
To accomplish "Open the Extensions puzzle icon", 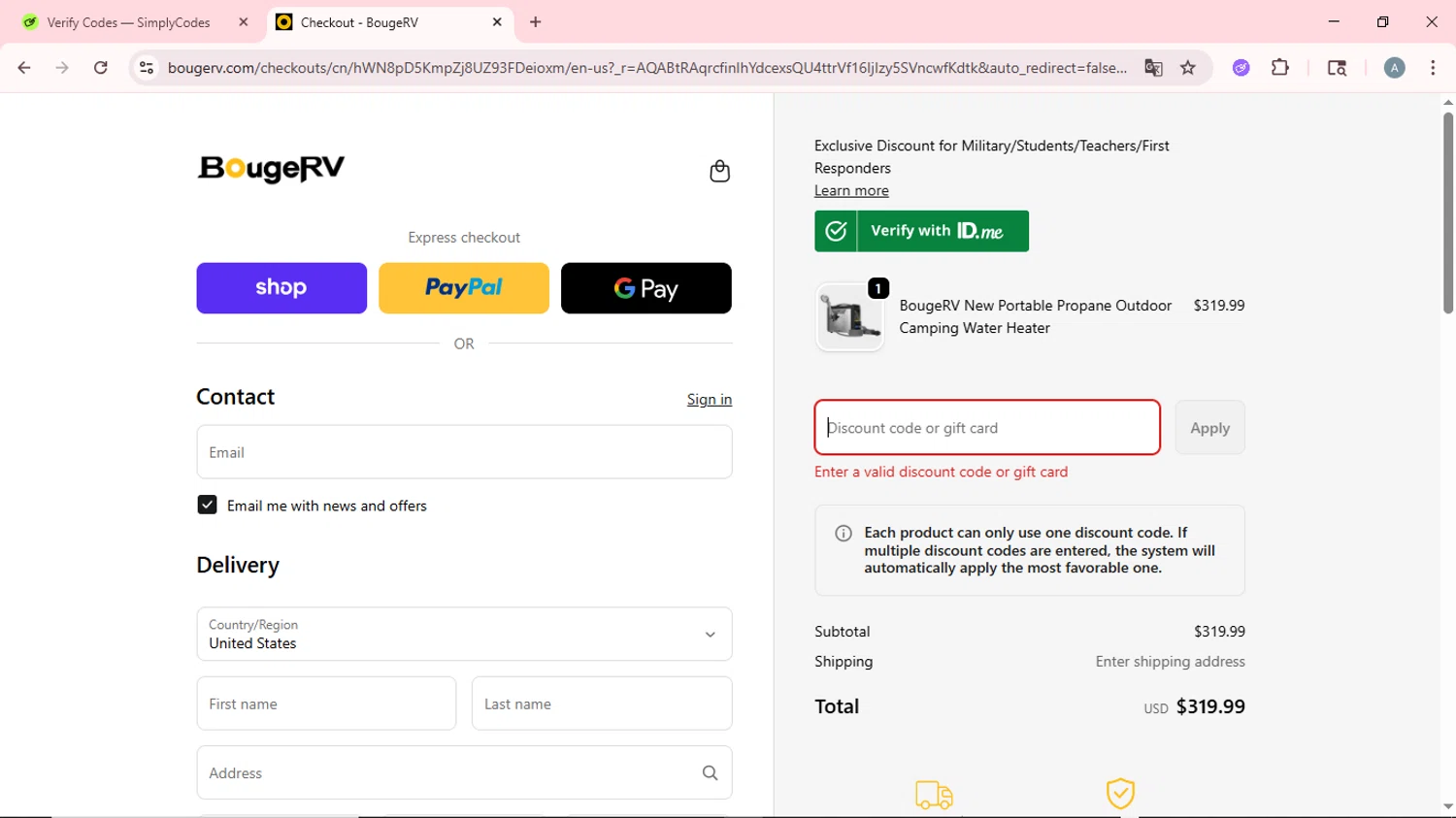I will pyautogui.click(x=1280, y=68).
